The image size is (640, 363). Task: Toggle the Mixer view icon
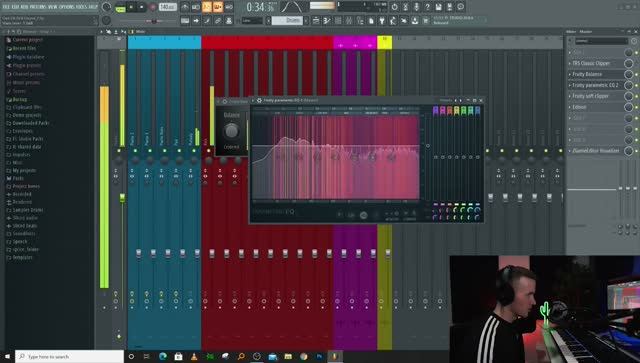(x=349, y=20)
